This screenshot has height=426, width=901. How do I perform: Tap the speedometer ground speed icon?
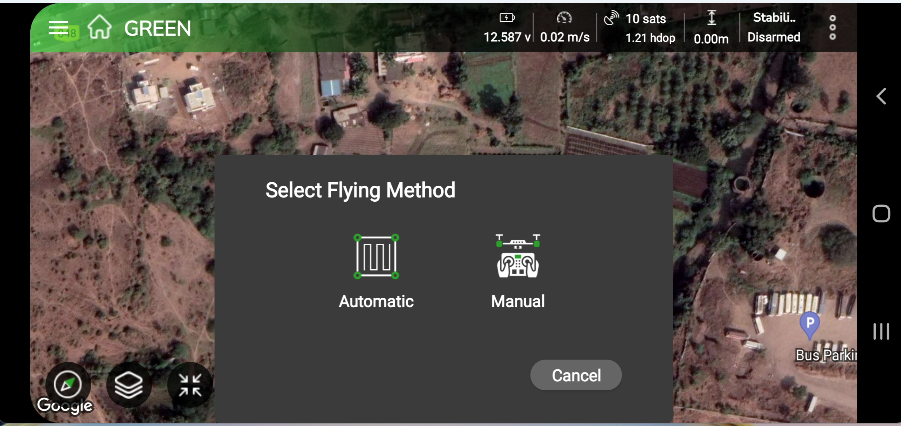[x=565, y=18]
